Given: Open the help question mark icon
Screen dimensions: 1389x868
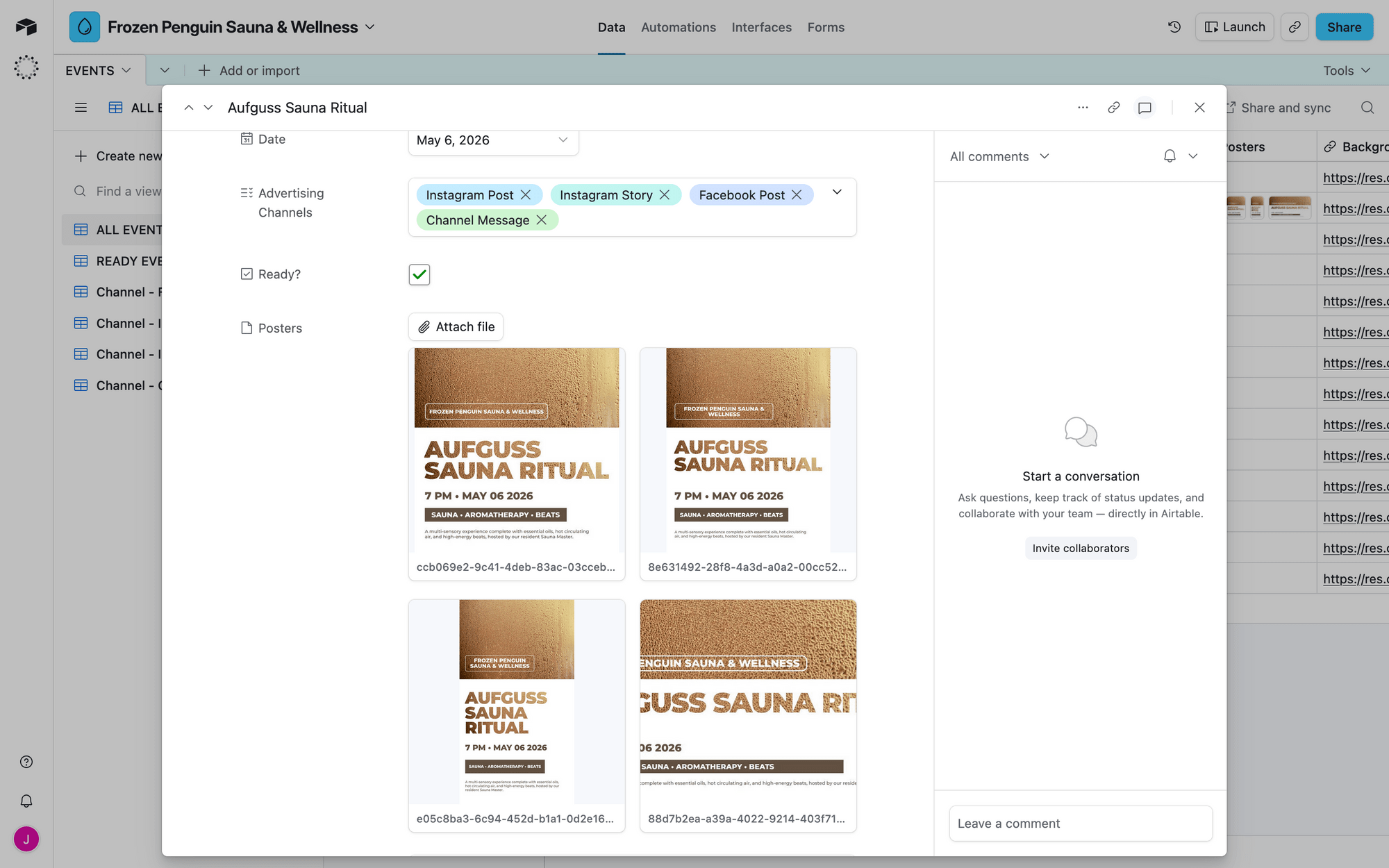Looking at the screenshot, I should point(26,762).
